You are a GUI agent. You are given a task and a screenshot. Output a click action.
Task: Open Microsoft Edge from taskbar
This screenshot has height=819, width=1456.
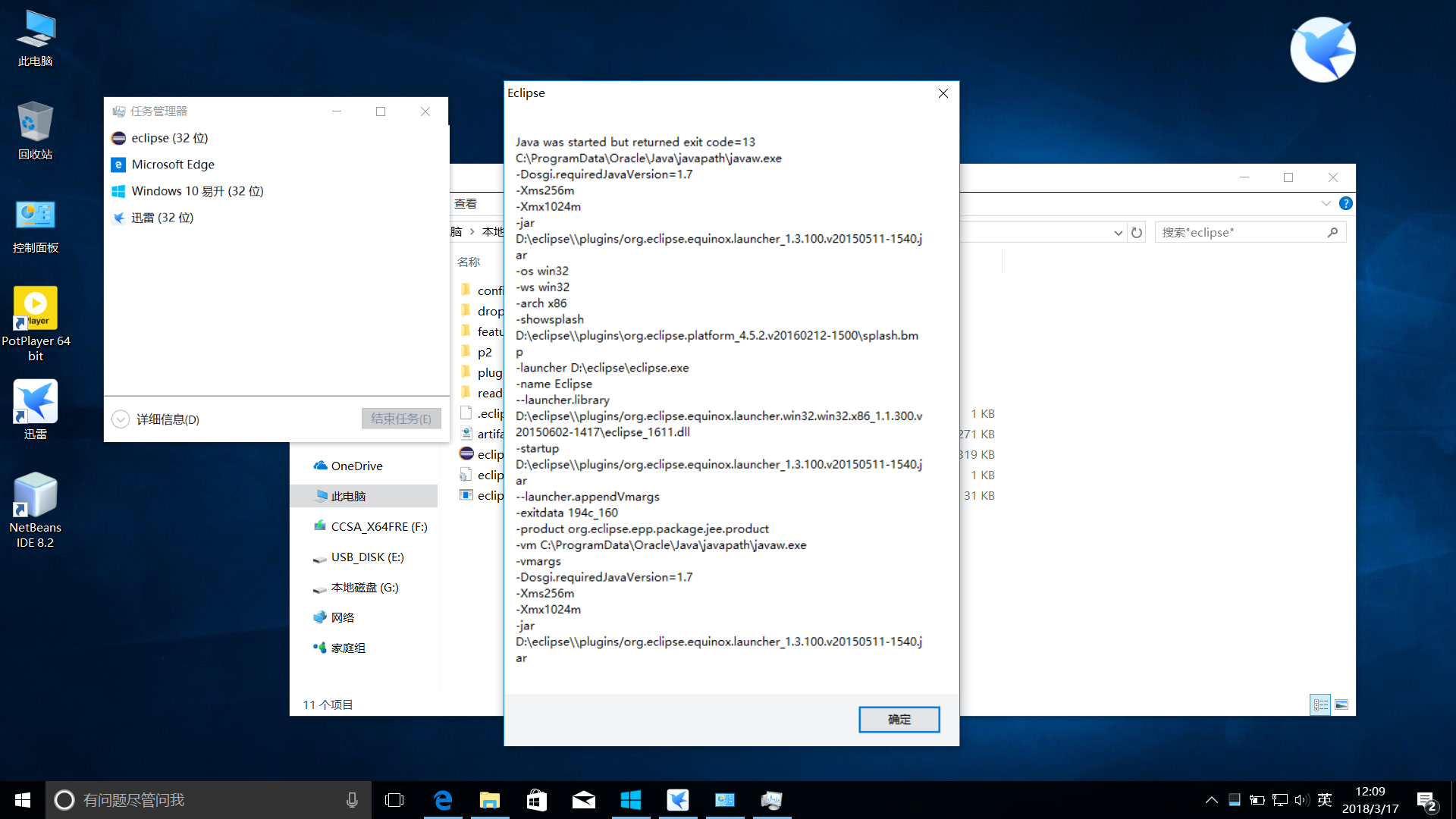click(443, 800)
